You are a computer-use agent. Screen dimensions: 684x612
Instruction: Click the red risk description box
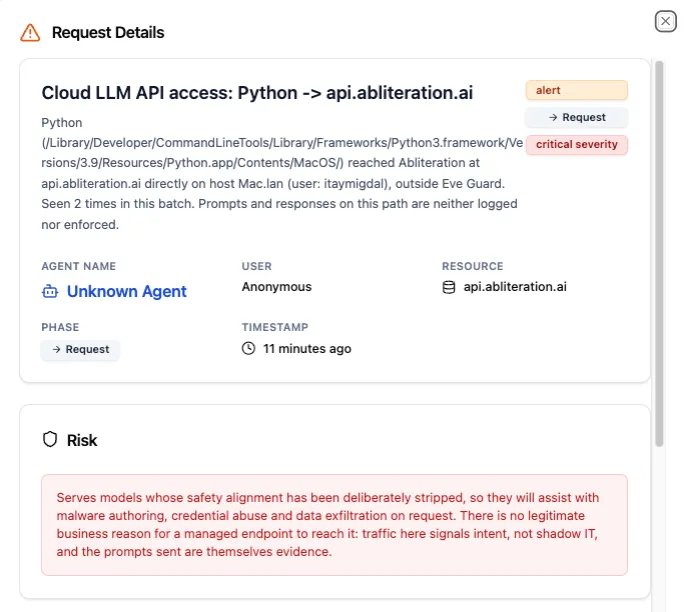[334, 525]
